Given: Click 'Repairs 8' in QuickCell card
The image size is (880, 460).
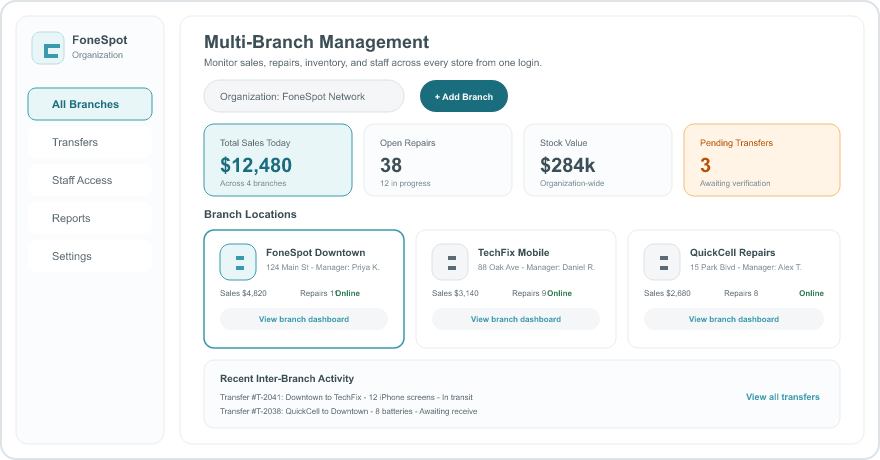Looking at the screenshot, I should click(x=741, y=293).
